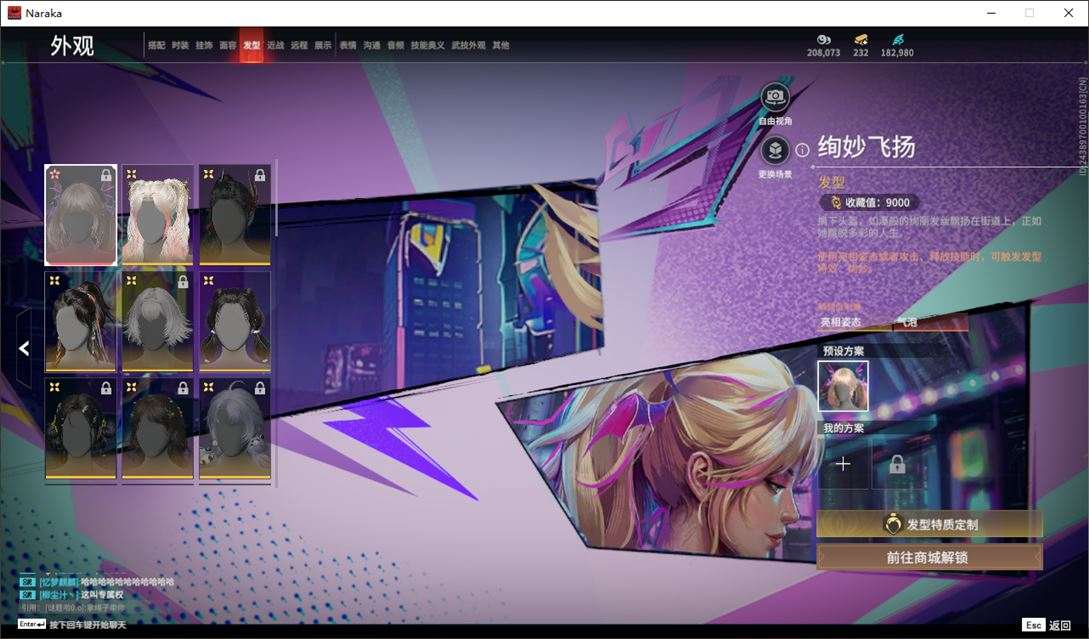This screenshot has height=639, width=1089.
Task: Click the left arrow to collapse the list
Action: tap(24, 348)
